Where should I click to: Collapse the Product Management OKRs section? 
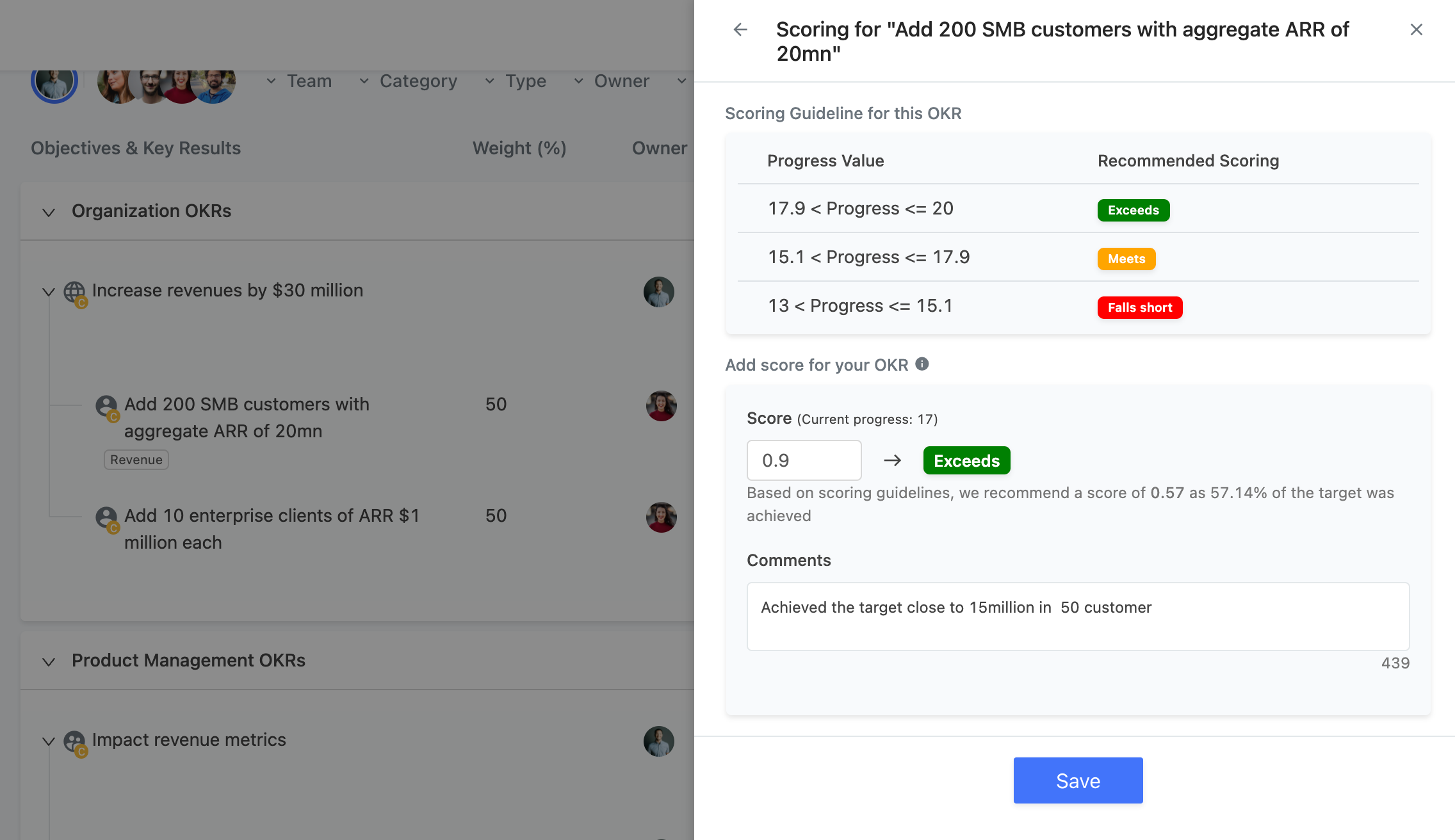point(49,661)
